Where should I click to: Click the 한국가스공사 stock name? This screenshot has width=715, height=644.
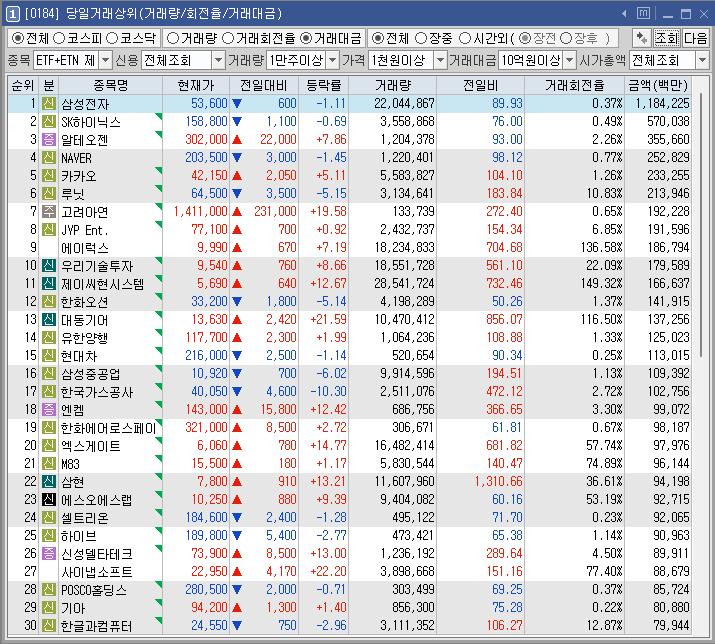click(97, 392)
